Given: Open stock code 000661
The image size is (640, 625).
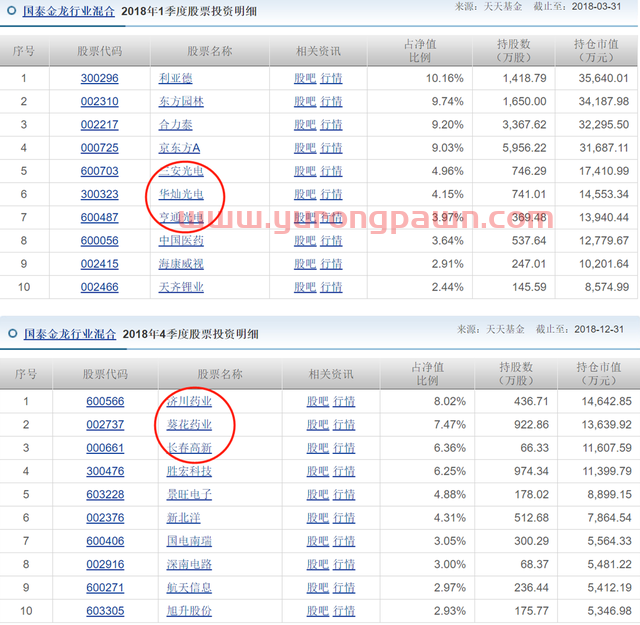Looking at the screenshot, I should 105,448.
